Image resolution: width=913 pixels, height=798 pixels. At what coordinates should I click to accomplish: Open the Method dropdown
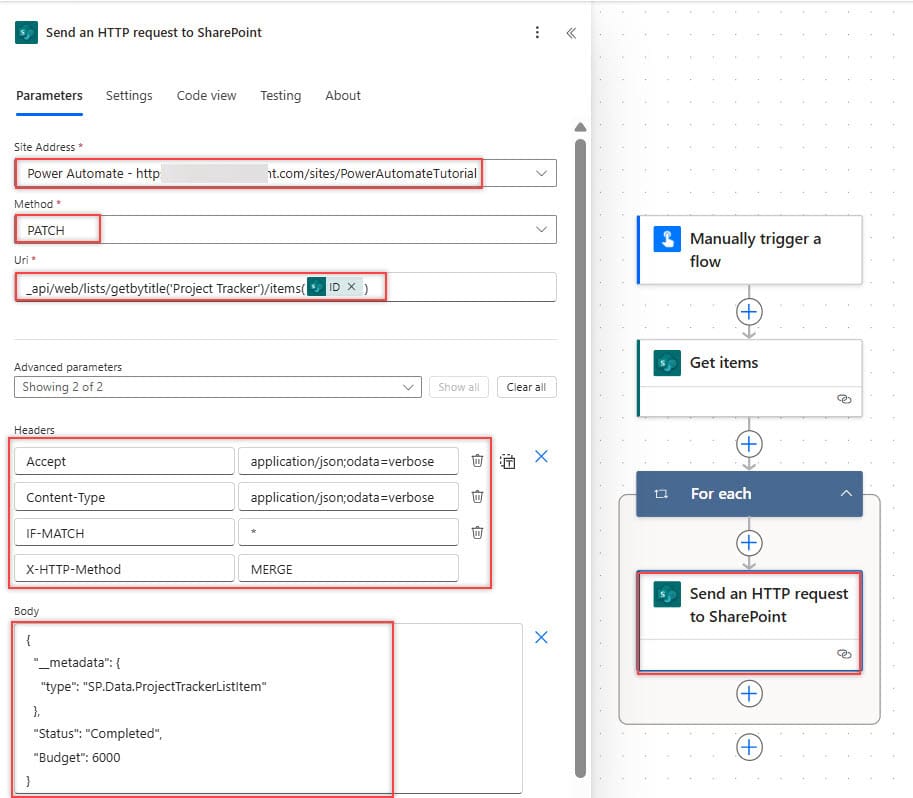(x=541, y=229)
